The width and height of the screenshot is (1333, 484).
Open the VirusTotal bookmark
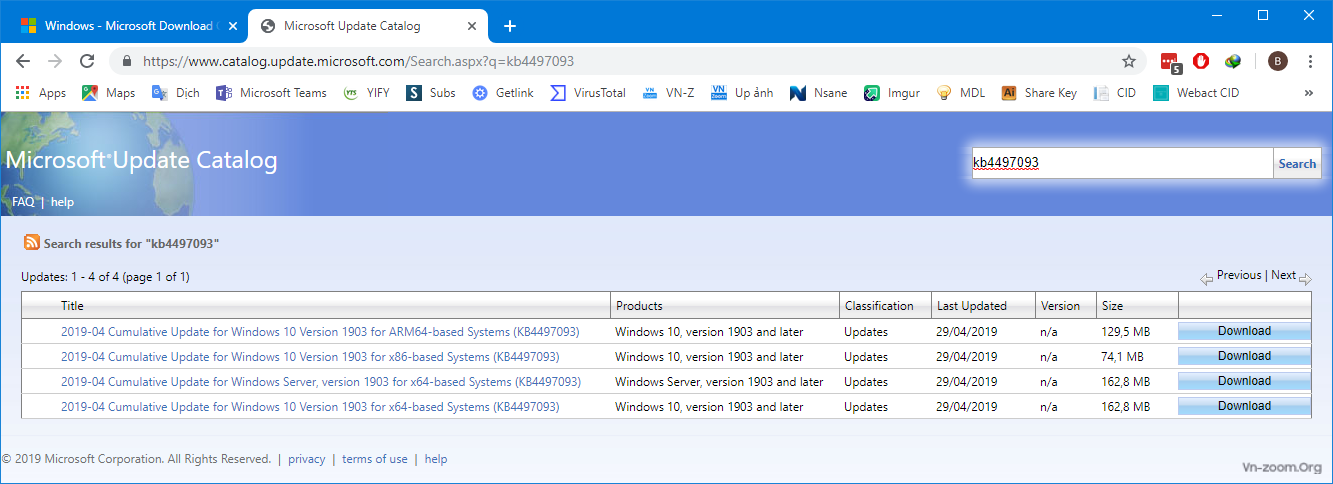point(588,93)
